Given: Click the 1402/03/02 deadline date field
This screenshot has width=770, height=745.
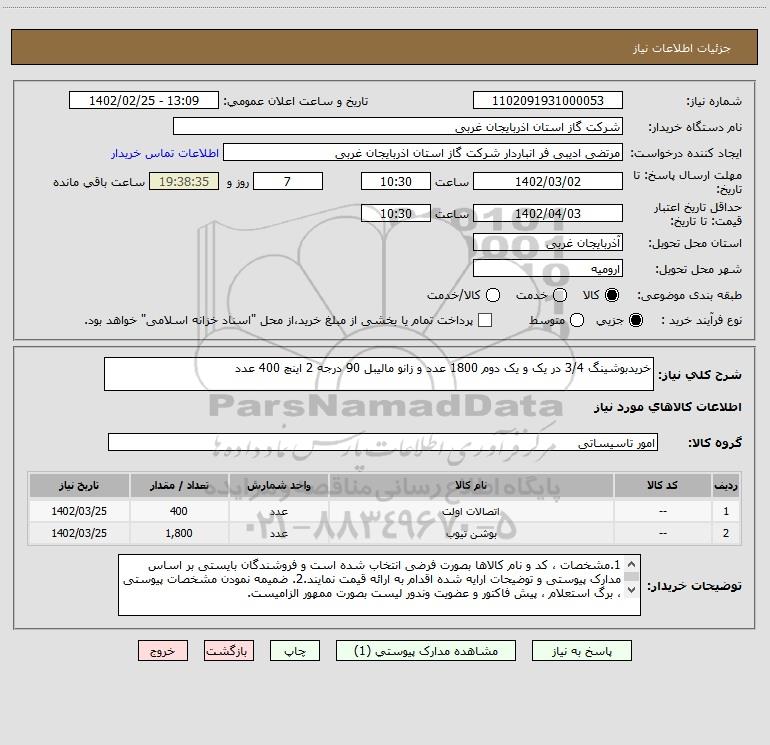Looking at the screenshot, I should [548, 181].
